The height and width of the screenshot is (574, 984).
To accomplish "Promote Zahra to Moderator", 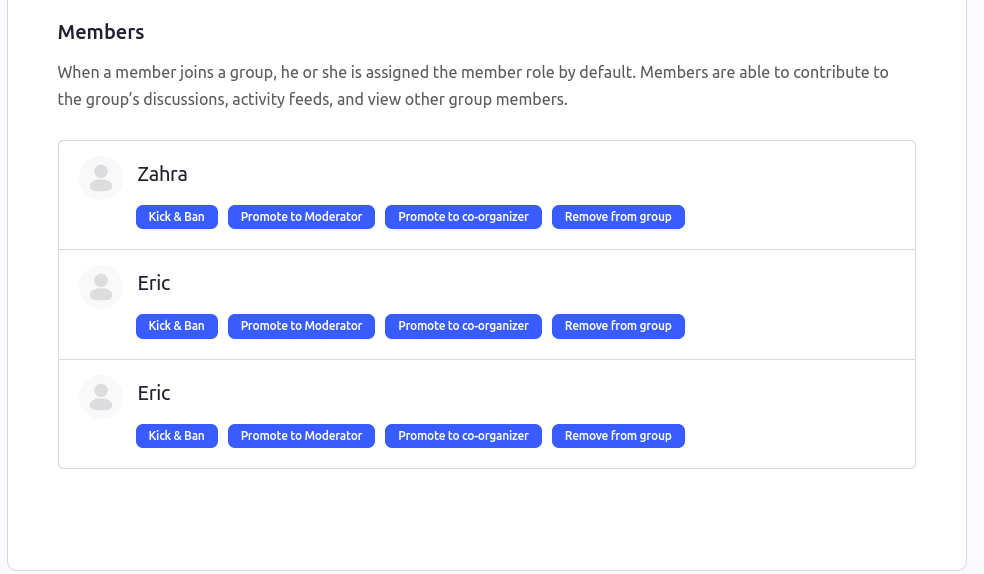I will (301, 217).
